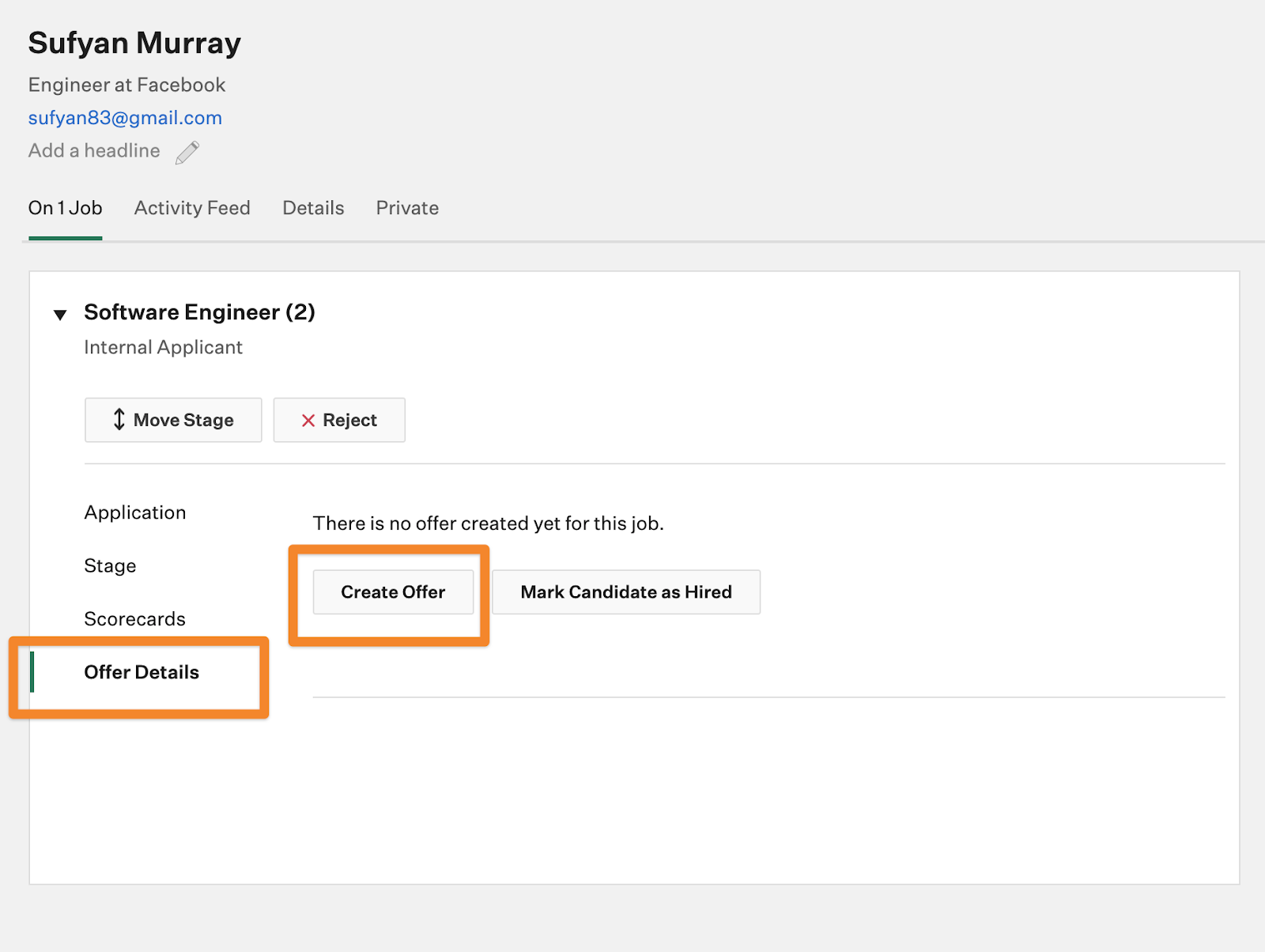Go to the Private tab
This screenshot has width=1265, height=952.
[x=407, y=208]
